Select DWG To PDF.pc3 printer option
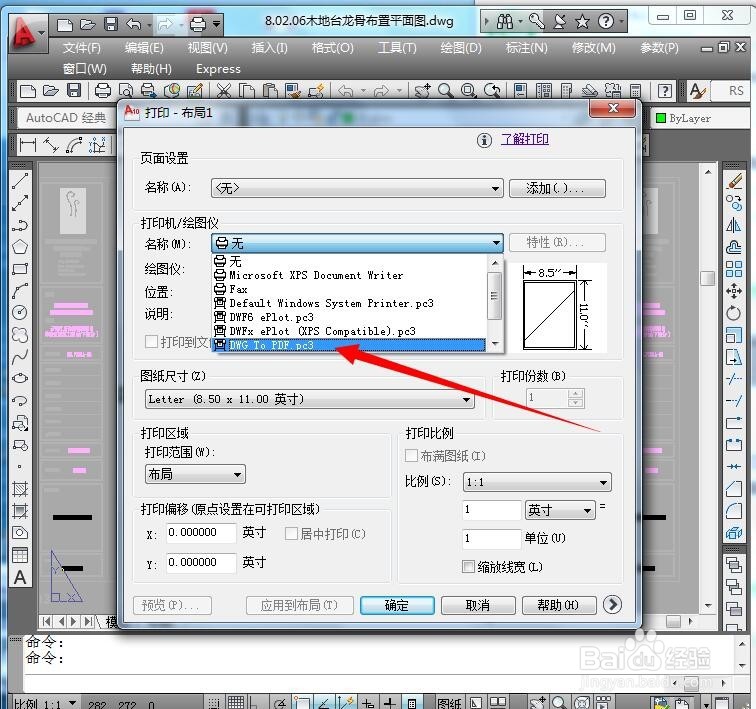 pos(349,345)
